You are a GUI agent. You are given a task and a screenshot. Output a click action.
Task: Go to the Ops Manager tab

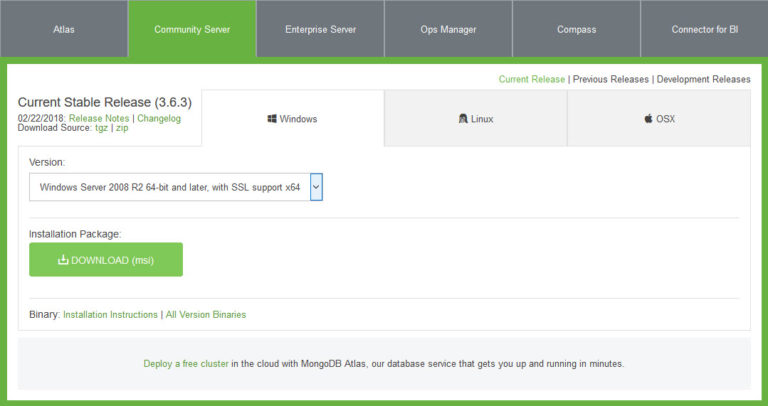(x=448, y=29)
